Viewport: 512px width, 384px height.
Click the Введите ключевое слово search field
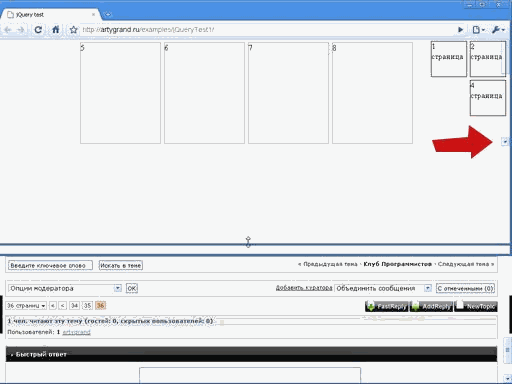[50, 265]
